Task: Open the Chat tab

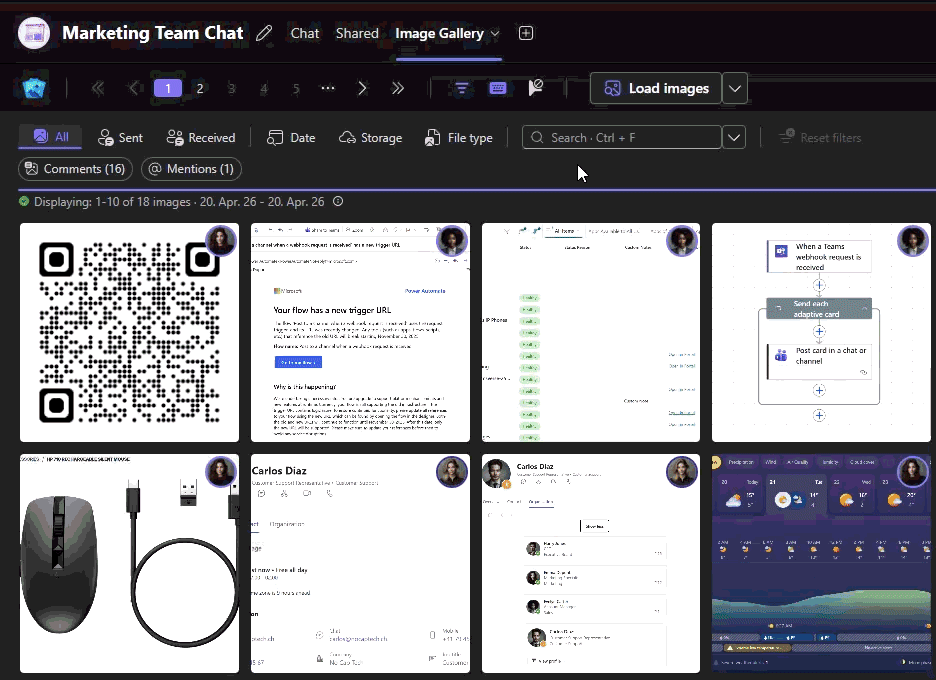Action: point(304,33)
